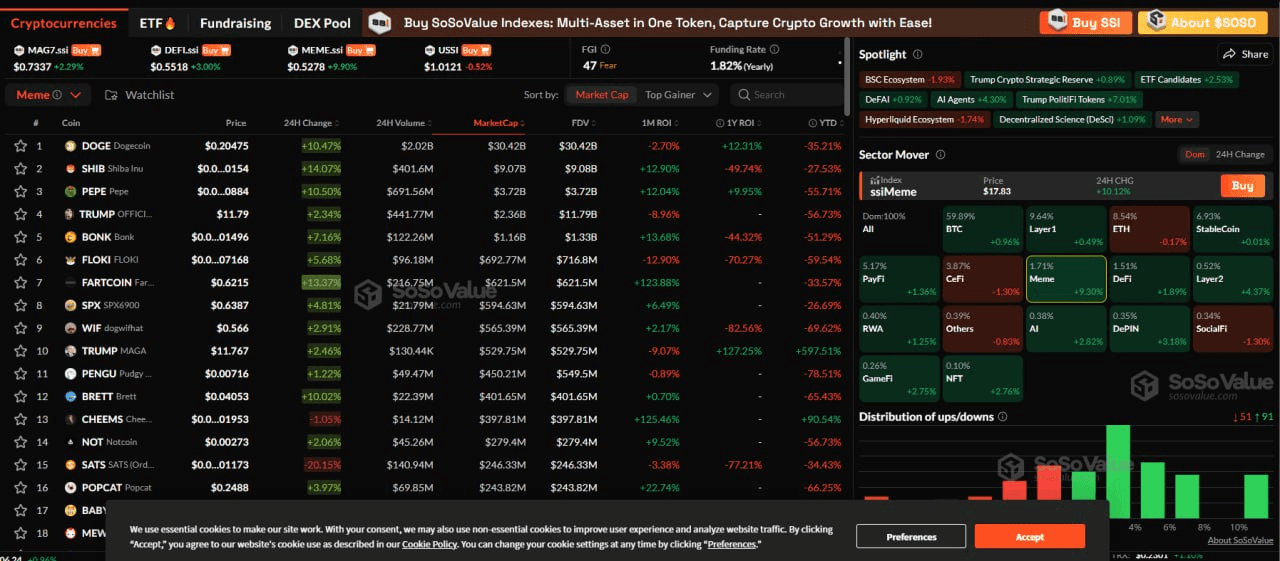Buy the ssiMeme index
The height and width of the screenshot is (561, 1280).
coord(1242,185)
